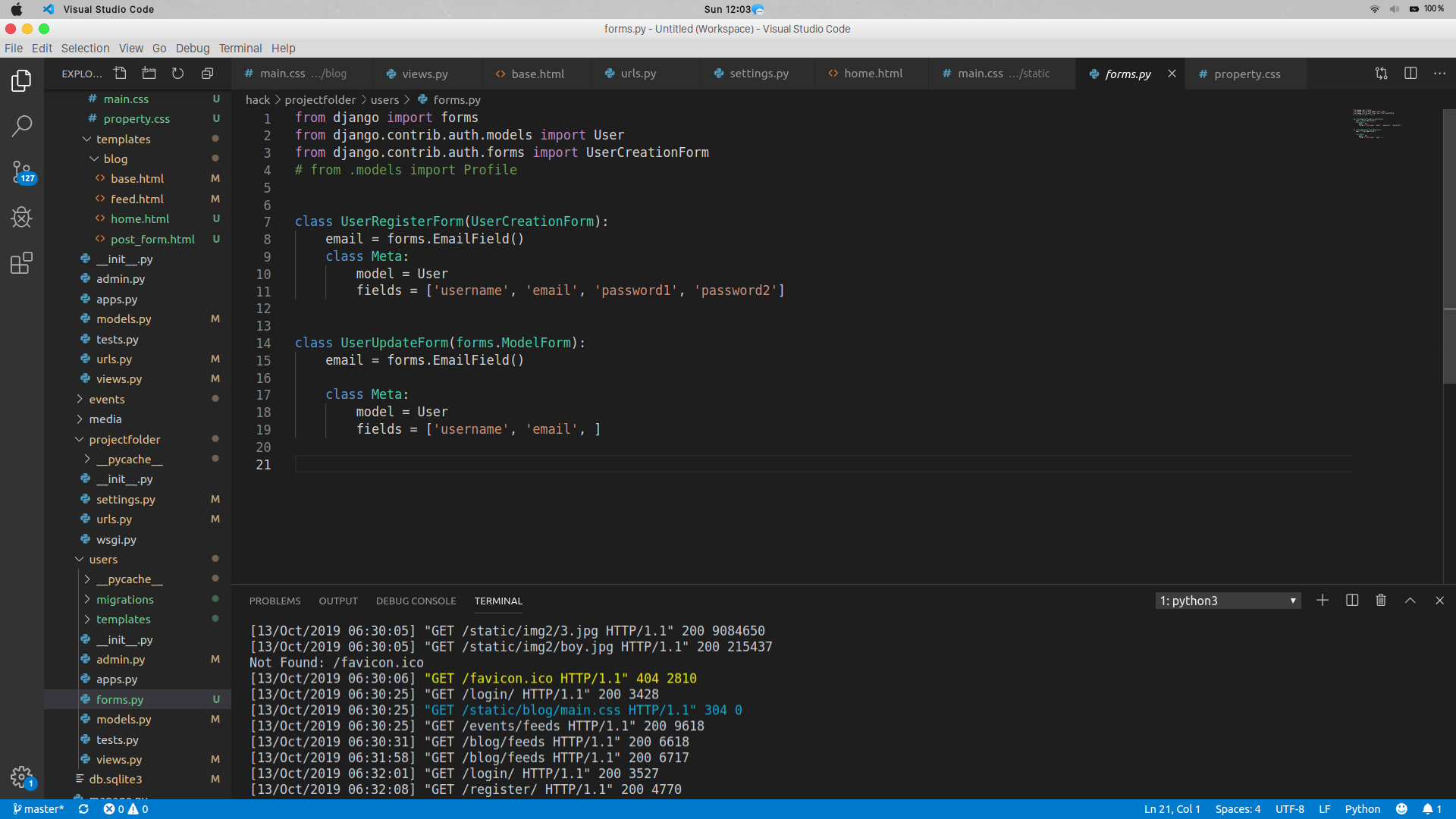
Task: Open the Extensions view
Action: click(x=22, y=263)
